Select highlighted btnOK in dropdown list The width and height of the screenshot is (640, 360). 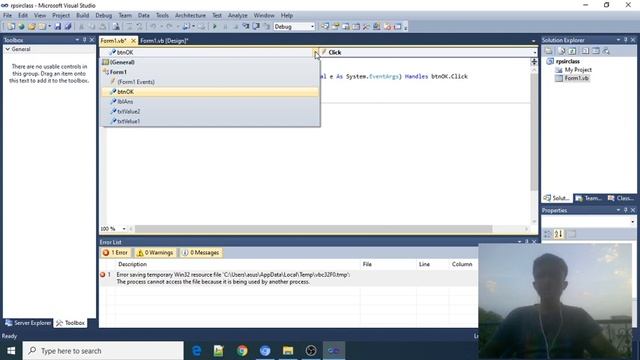[210, 91]
